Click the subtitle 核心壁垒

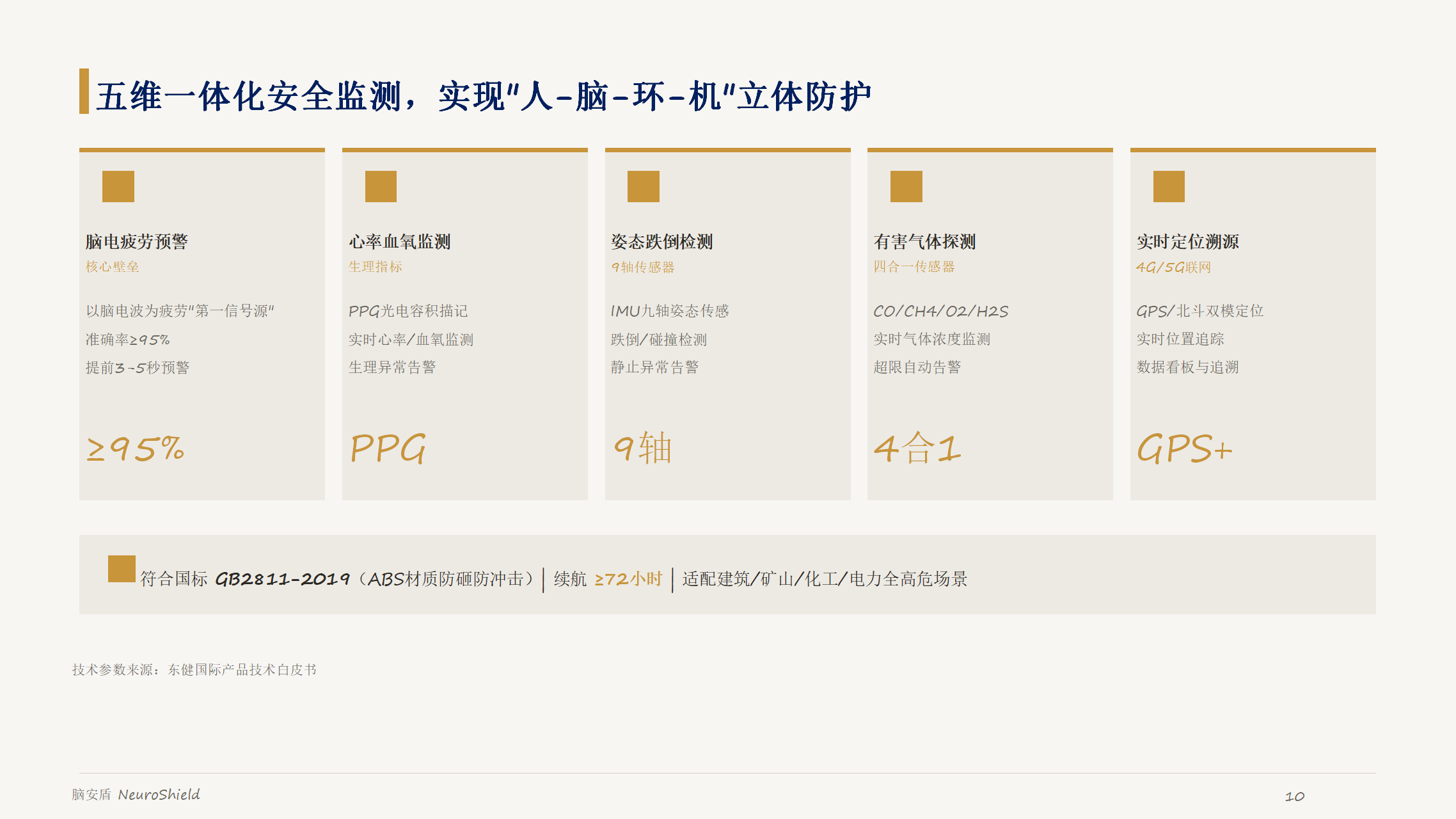click(x=113, y=267)
